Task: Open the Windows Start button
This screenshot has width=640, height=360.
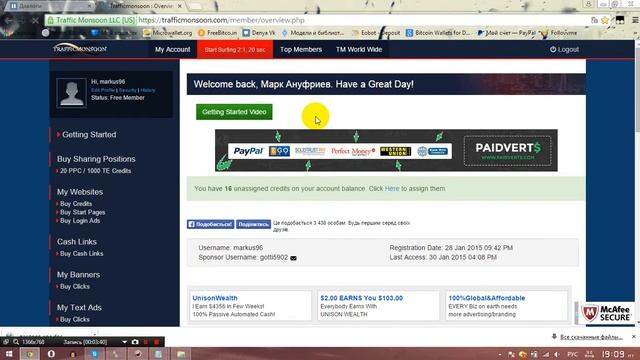Action: tap(8, 354)
